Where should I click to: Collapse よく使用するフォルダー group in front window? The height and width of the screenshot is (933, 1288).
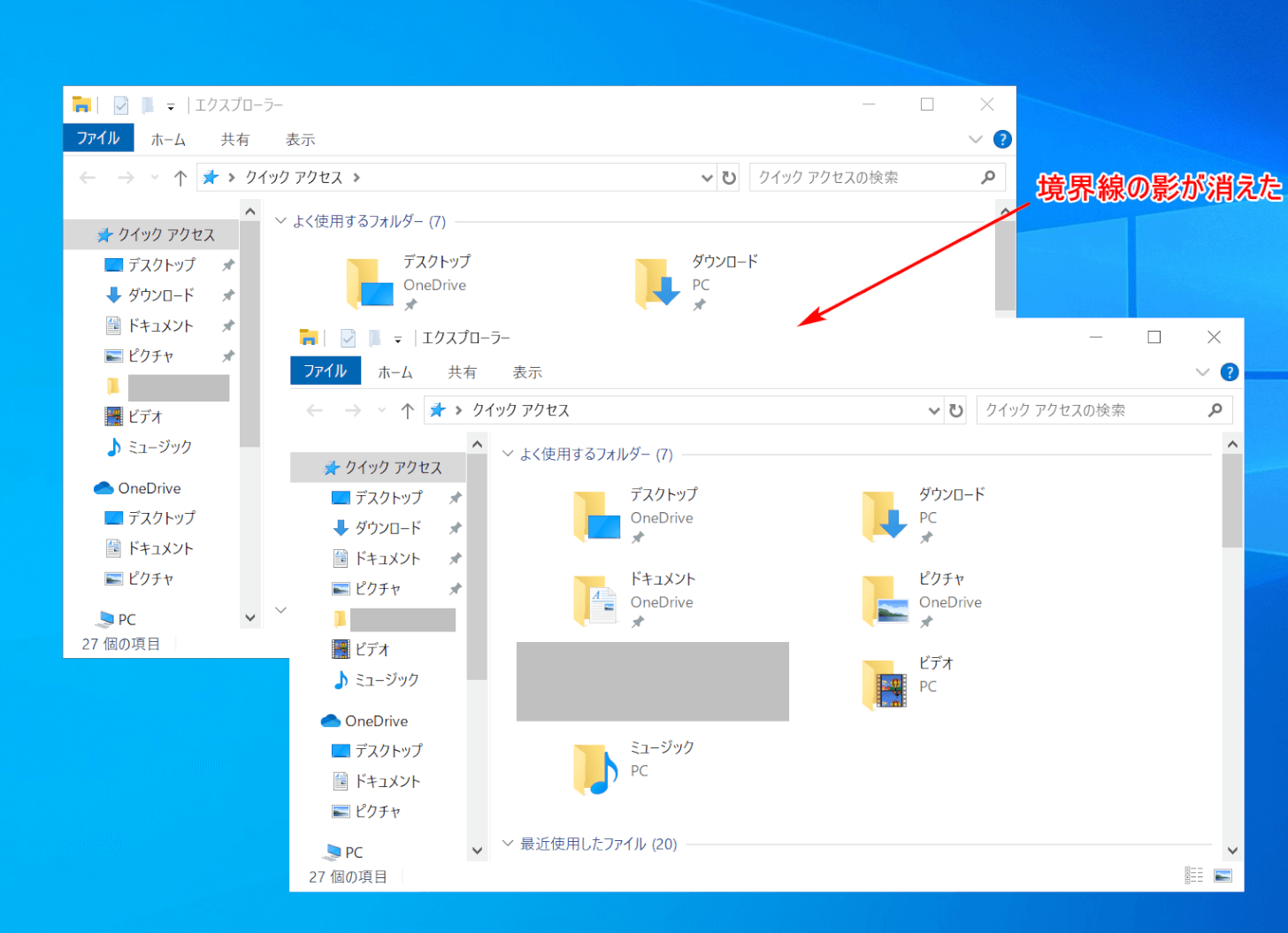[x=508, y=454]
